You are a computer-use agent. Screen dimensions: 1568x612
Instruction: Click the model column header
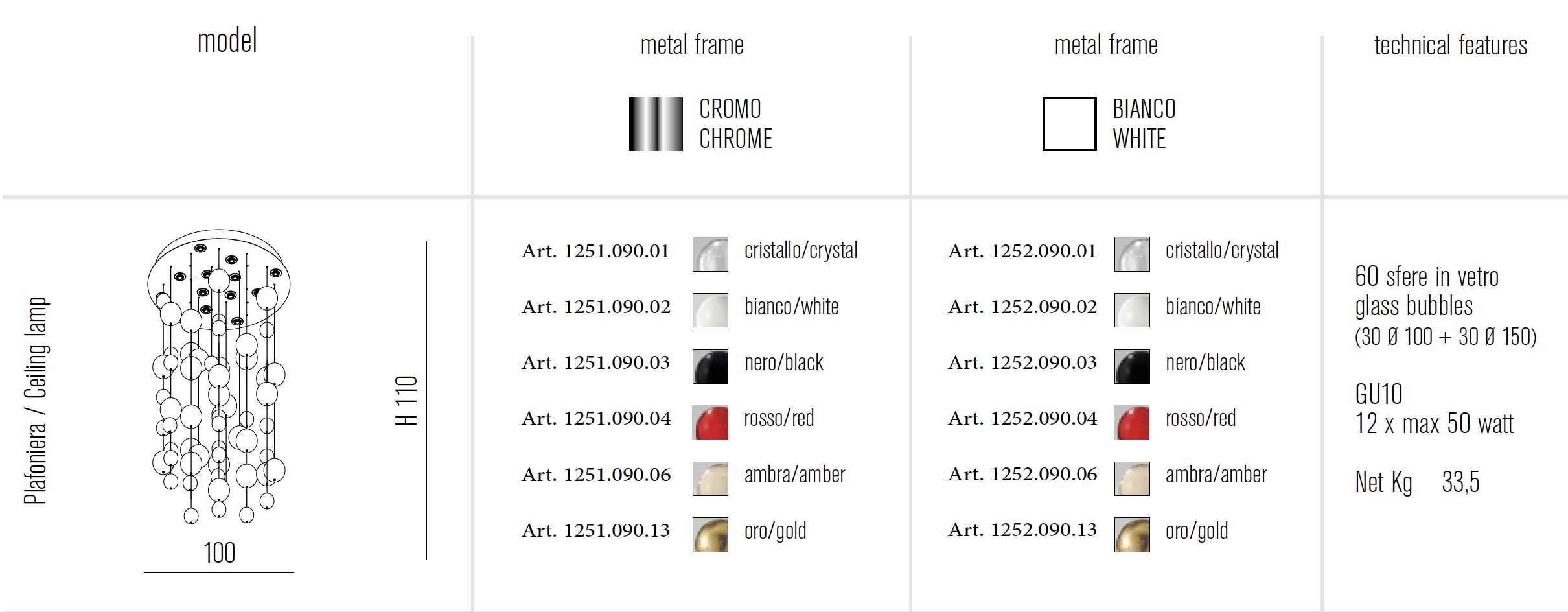point(227,41)
